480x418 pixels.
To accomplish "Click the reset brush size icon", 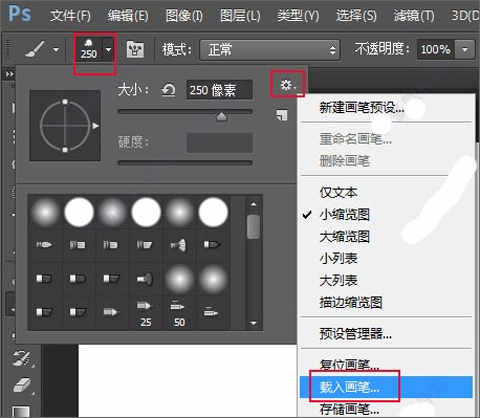I will tap(168, 90).
